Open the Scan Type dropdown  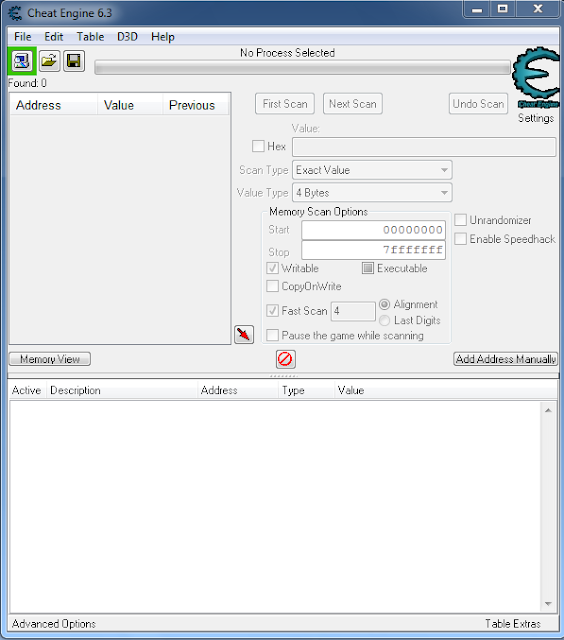pos(372,170)
